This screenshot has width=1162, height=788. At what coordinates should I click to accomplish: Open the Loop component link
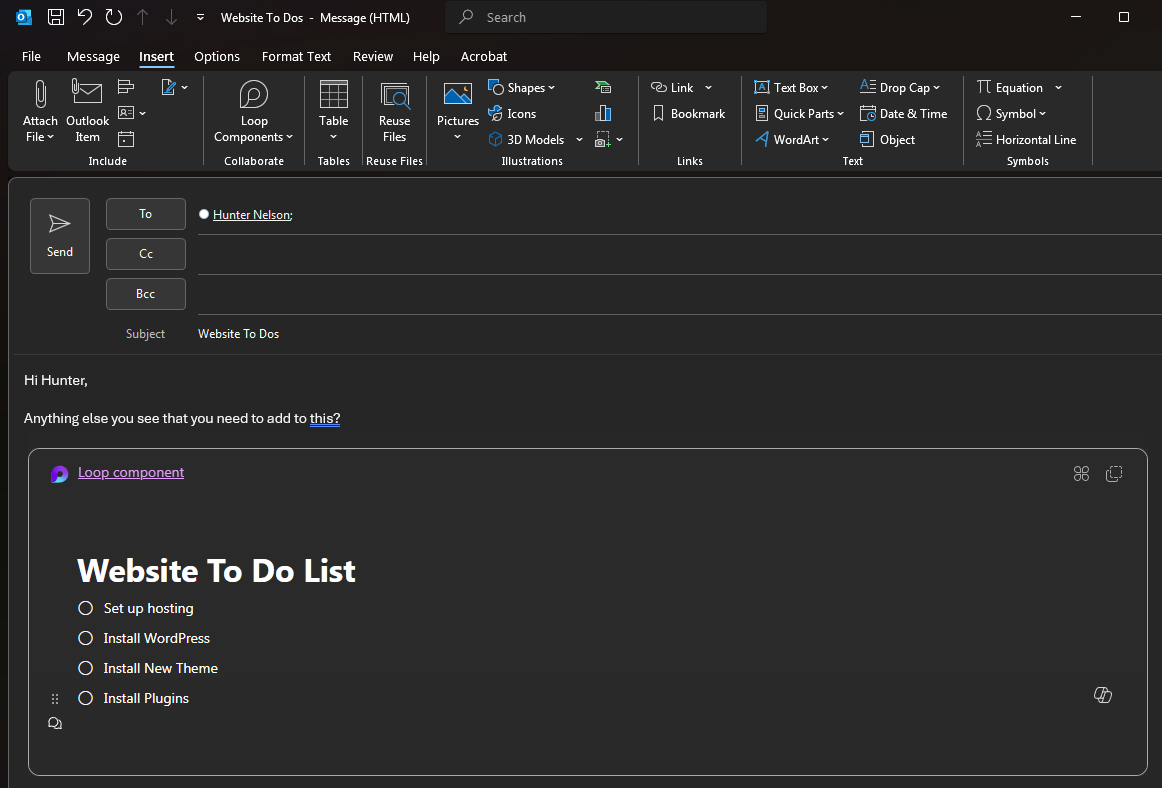click(131, 473)
